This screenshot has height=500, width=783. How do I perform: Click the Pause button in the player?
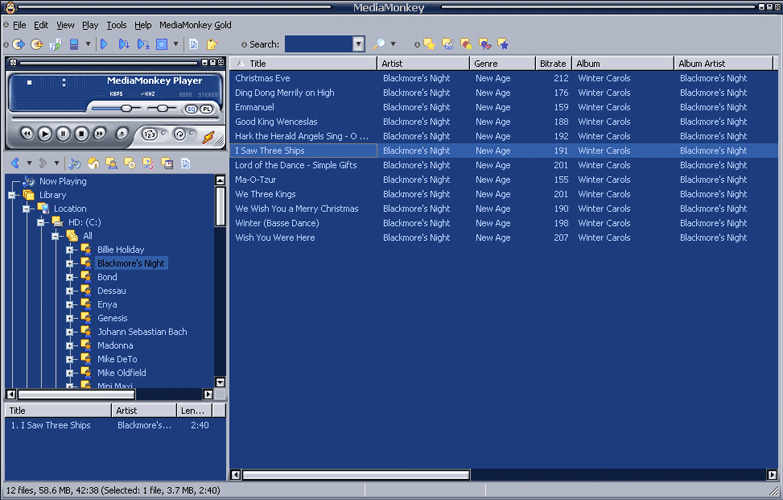click(63, 134)
